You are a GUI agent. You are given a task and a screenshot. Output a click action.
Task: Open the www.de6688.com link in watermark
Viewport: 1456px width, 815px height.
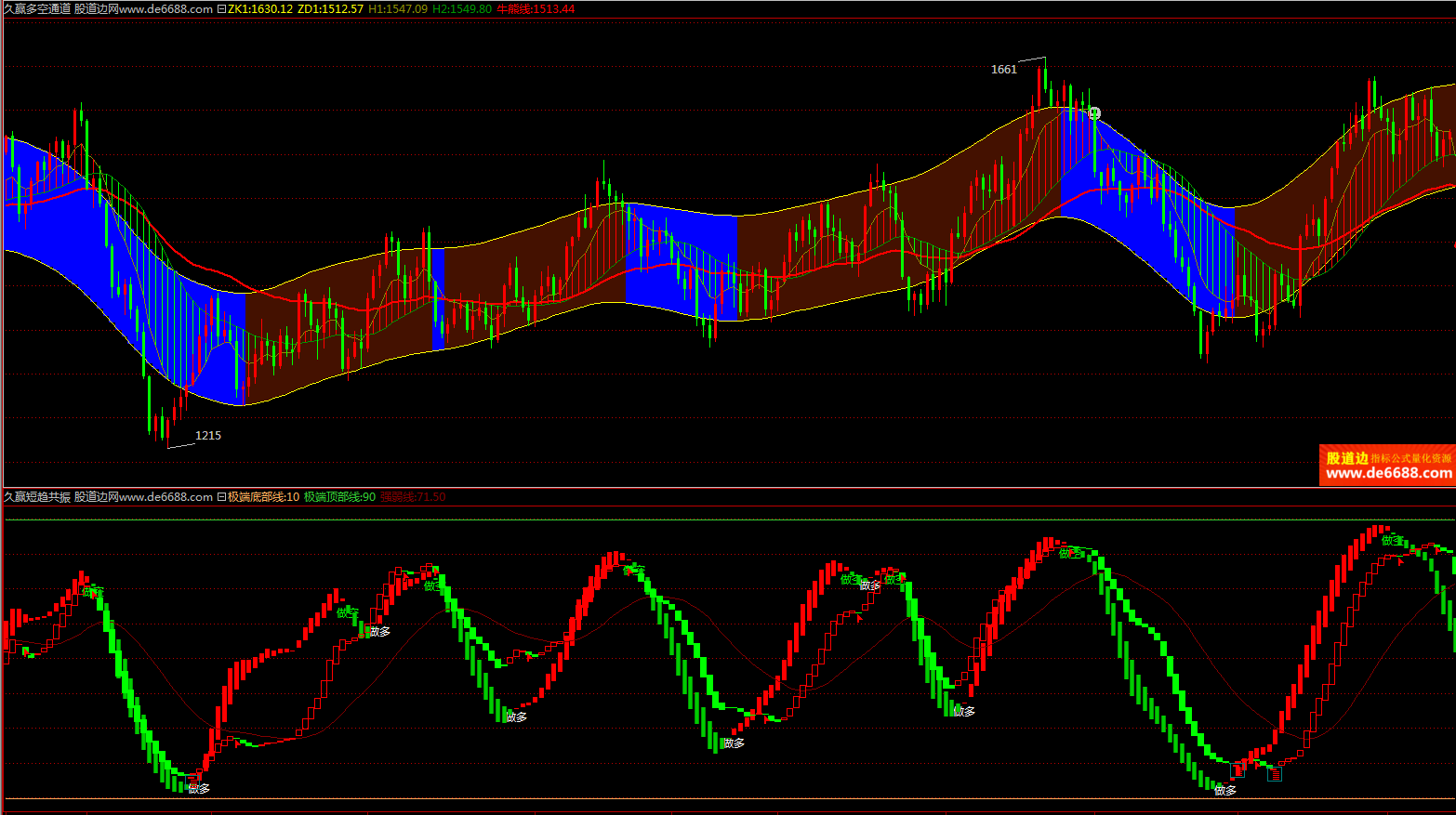tap(1389, 473)
